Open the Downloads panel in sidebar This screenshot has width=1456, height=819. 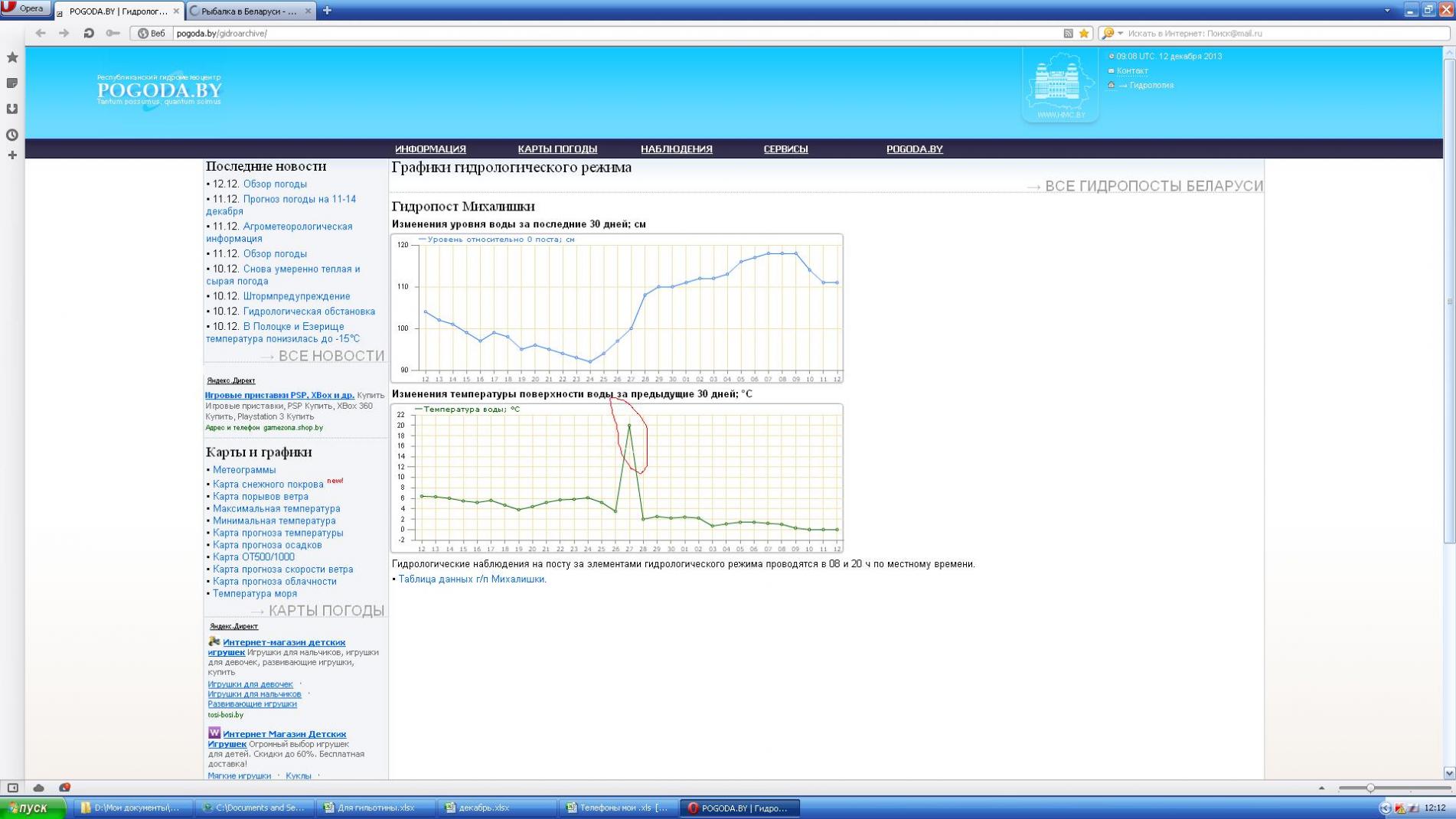pos(12,109)
